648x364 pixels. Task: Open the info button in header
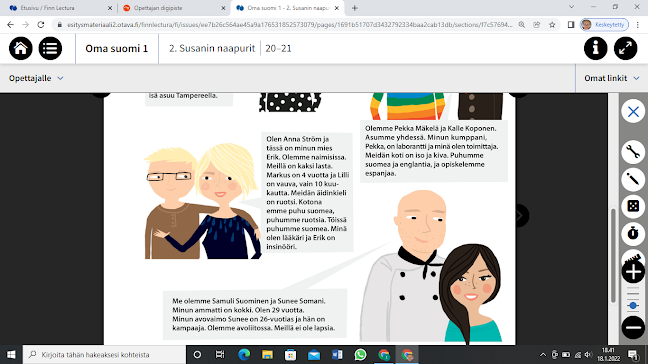[x=596, y=48]
